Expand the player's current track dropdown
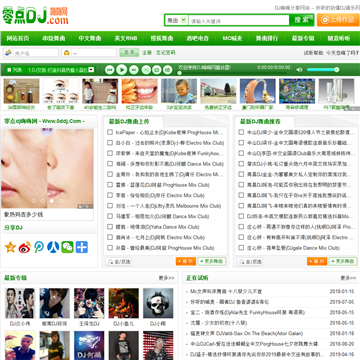 tap(91, 70)
